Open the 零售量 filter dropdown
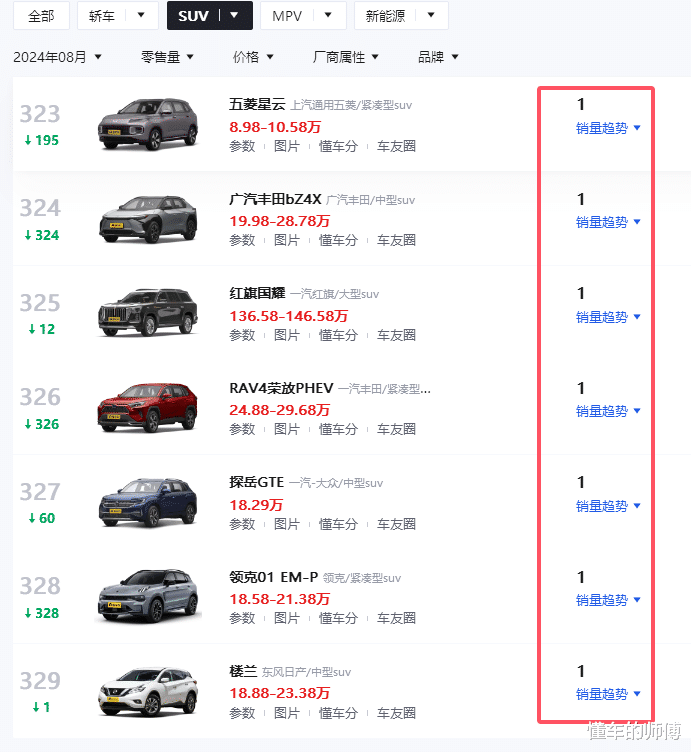Screen dimensions: 691x752 (167, 57)
